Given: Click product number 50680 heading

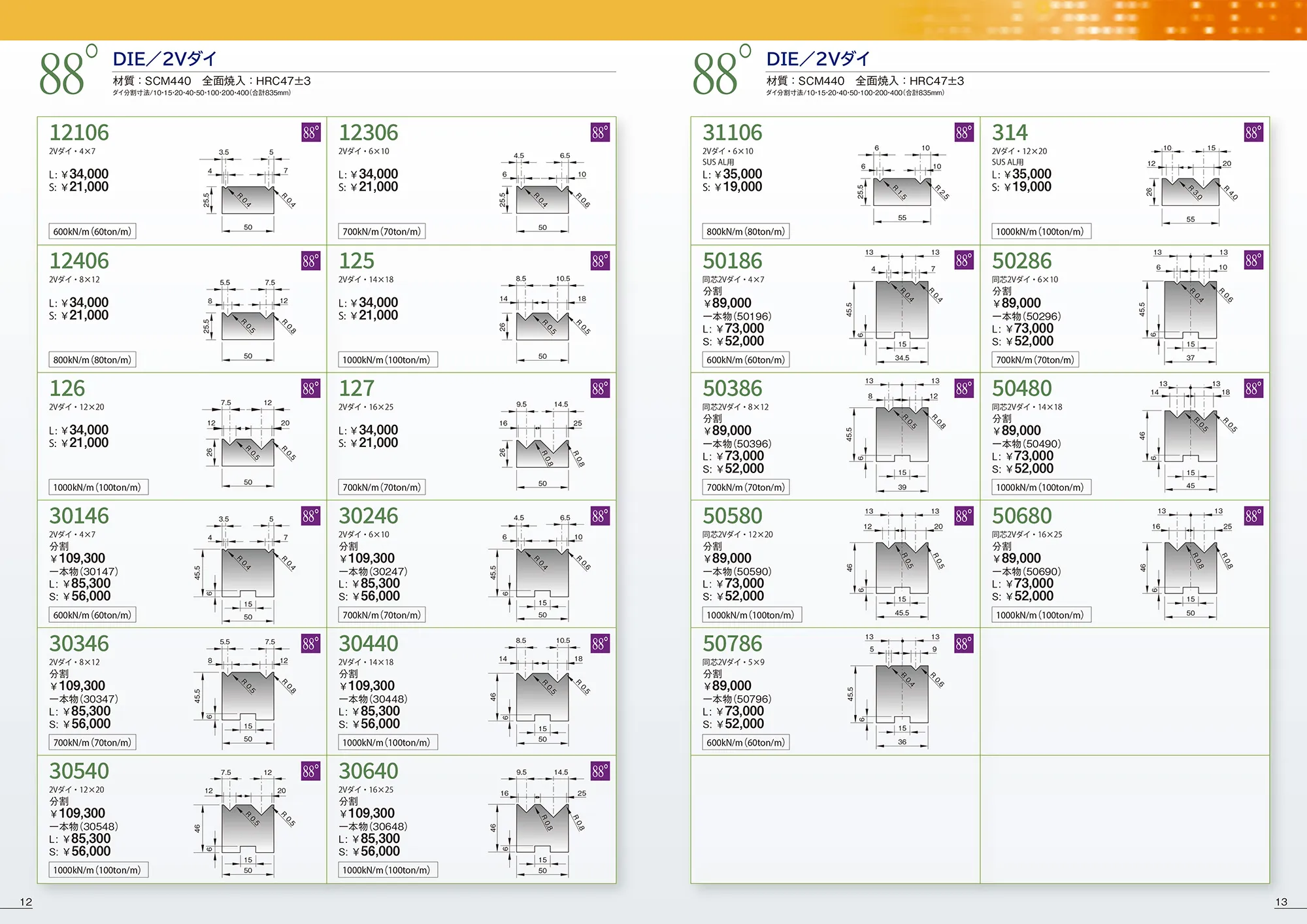Looking at the screenshot, I should (x=1021, y=516).
